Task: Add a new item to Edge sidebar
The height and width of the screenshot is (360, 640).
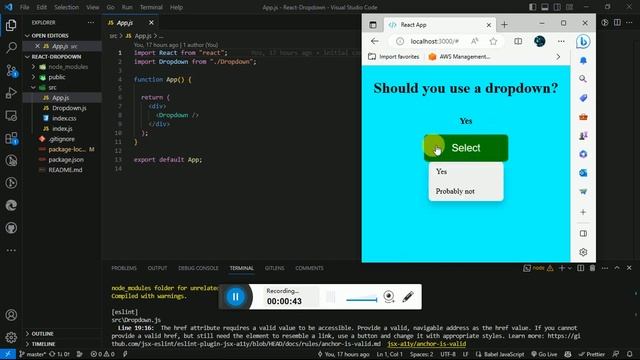Action: coord(583,212)
